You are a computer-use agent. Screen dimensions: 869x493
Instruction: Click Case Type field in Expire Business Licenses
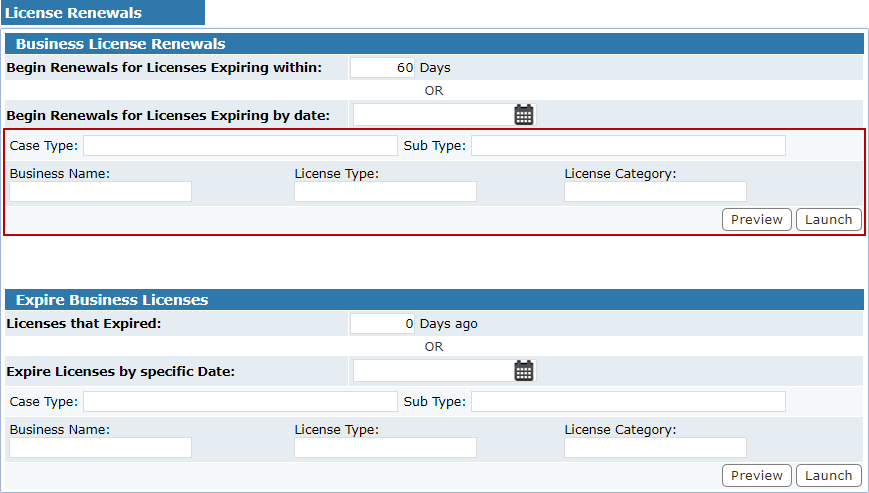[x=241, y=402]
